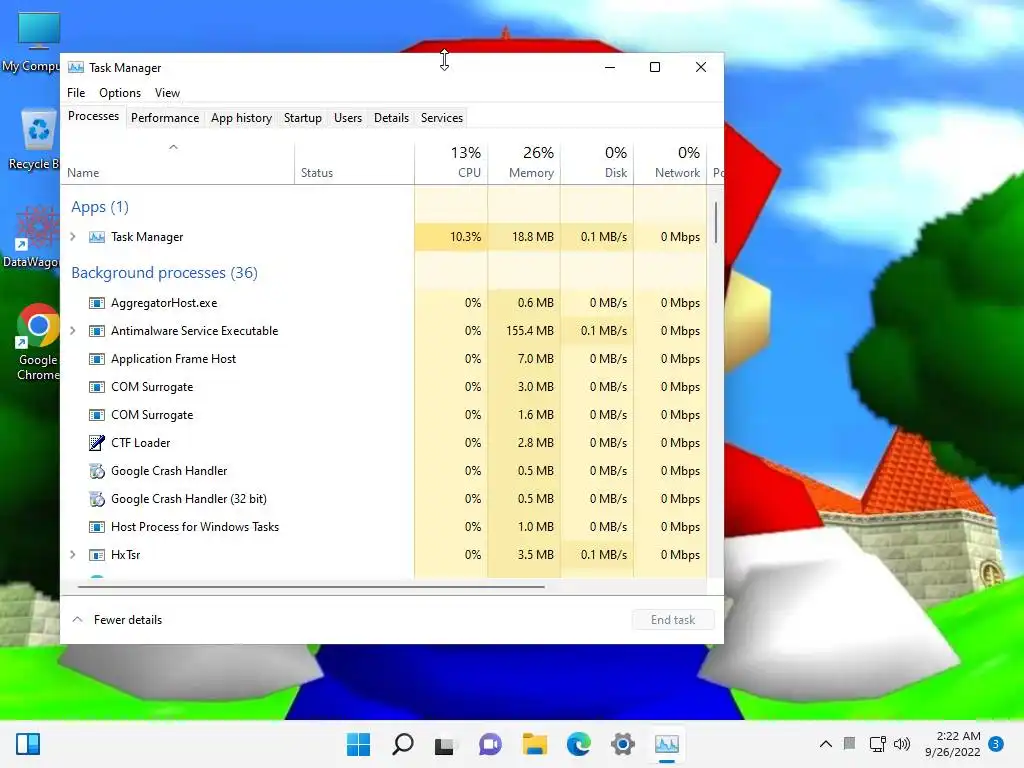Open notification badge showing 3
This screenshot has height=768, width=1024.
point(996,744)
